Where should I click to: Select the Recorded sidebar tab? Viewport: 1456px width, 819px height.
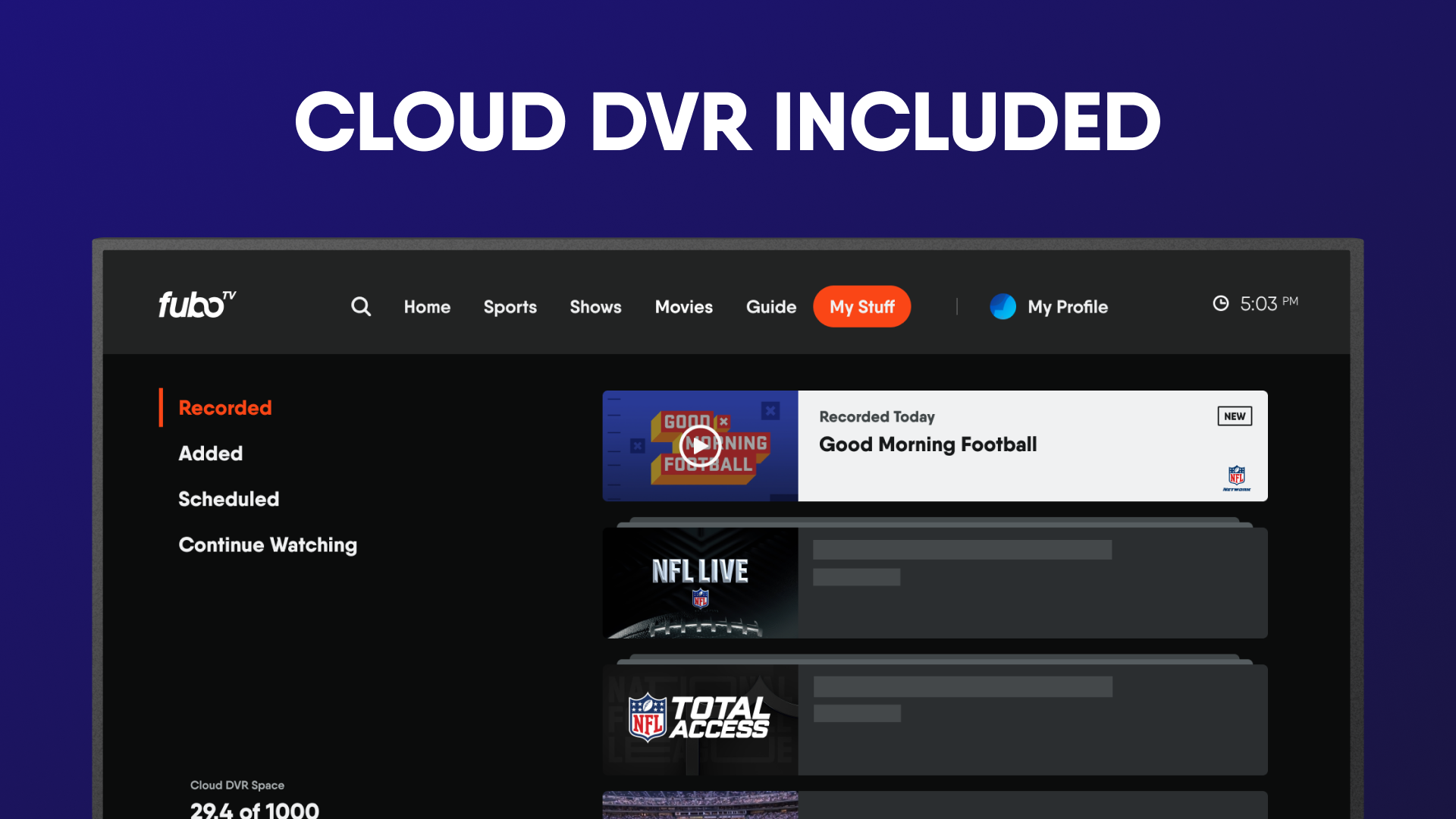tap(224, 408)
